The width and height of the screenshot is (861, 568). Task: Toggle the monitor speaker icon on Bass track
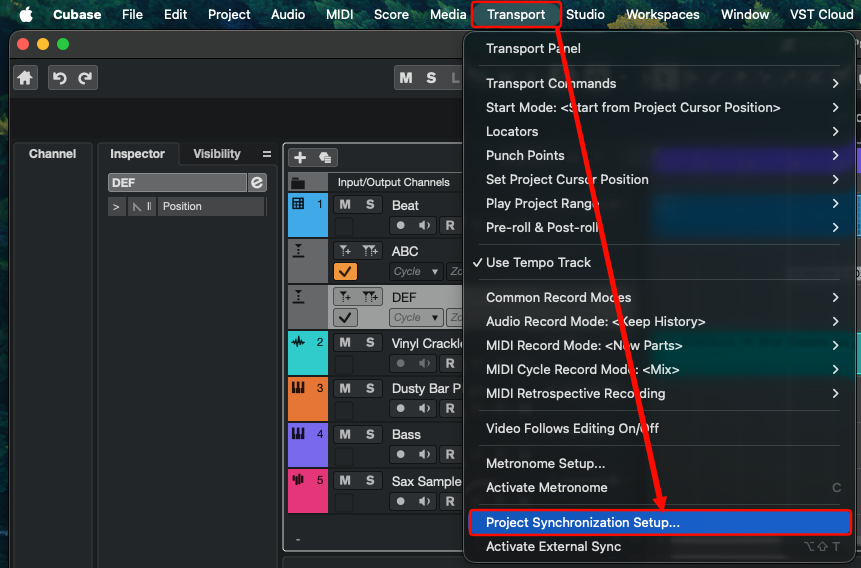[424, 454]
